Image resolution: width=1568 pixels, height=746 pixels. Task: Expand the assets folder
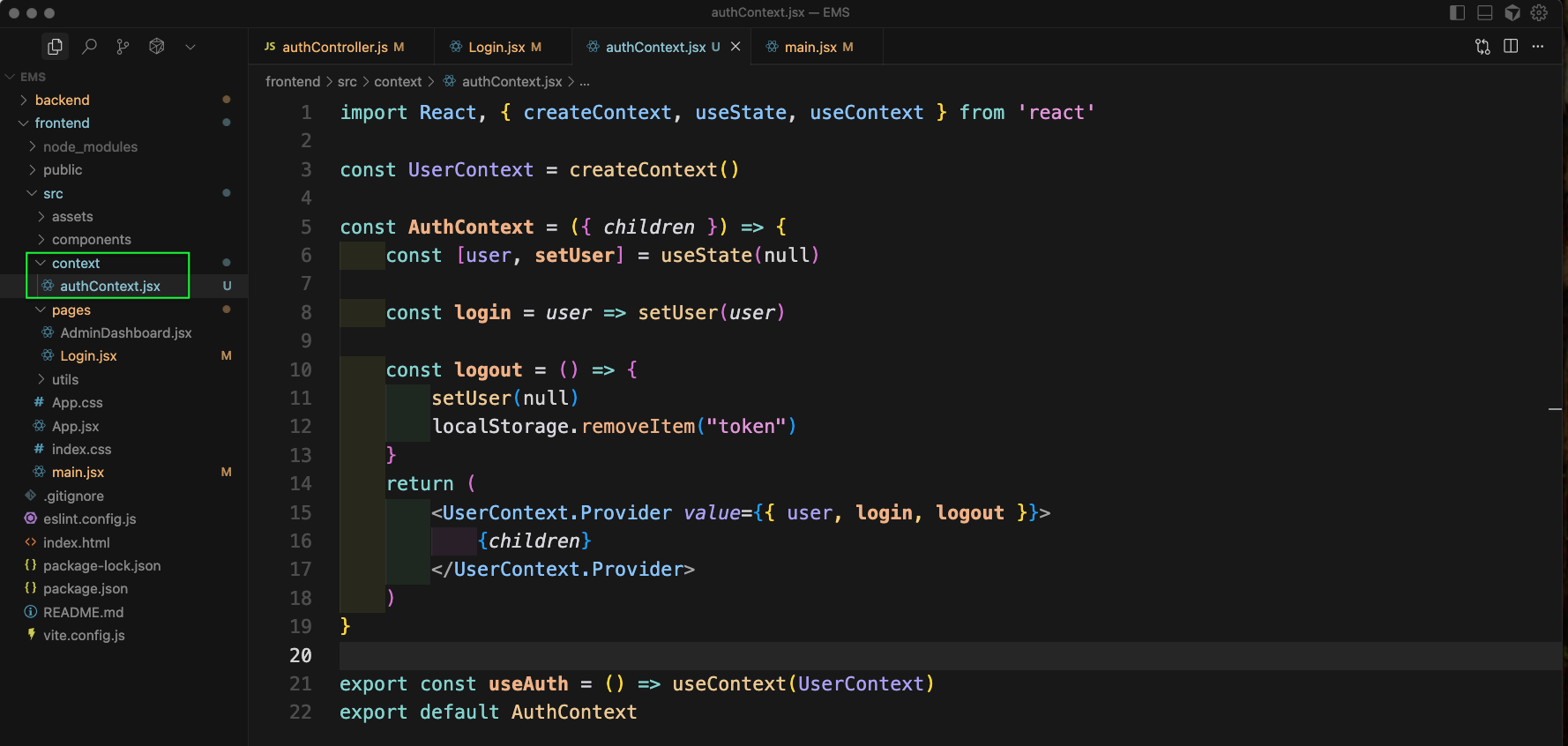click(41, 216)
